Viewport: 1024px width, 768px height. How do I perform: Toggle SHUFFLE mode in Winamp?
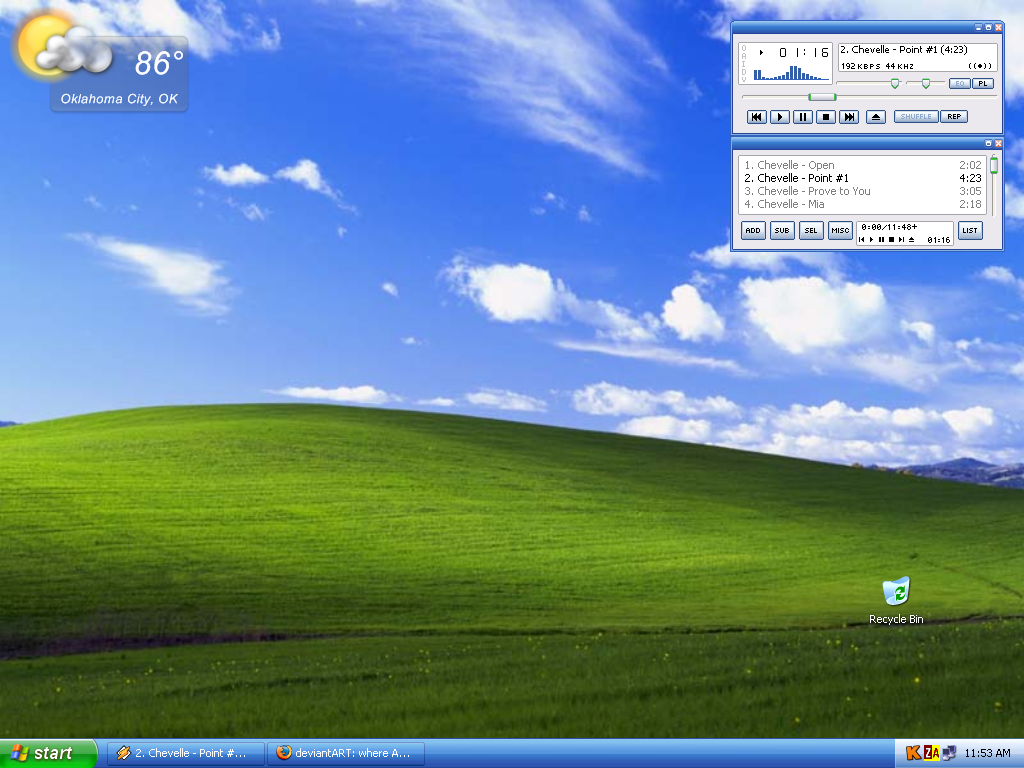[x=916, y=116]
